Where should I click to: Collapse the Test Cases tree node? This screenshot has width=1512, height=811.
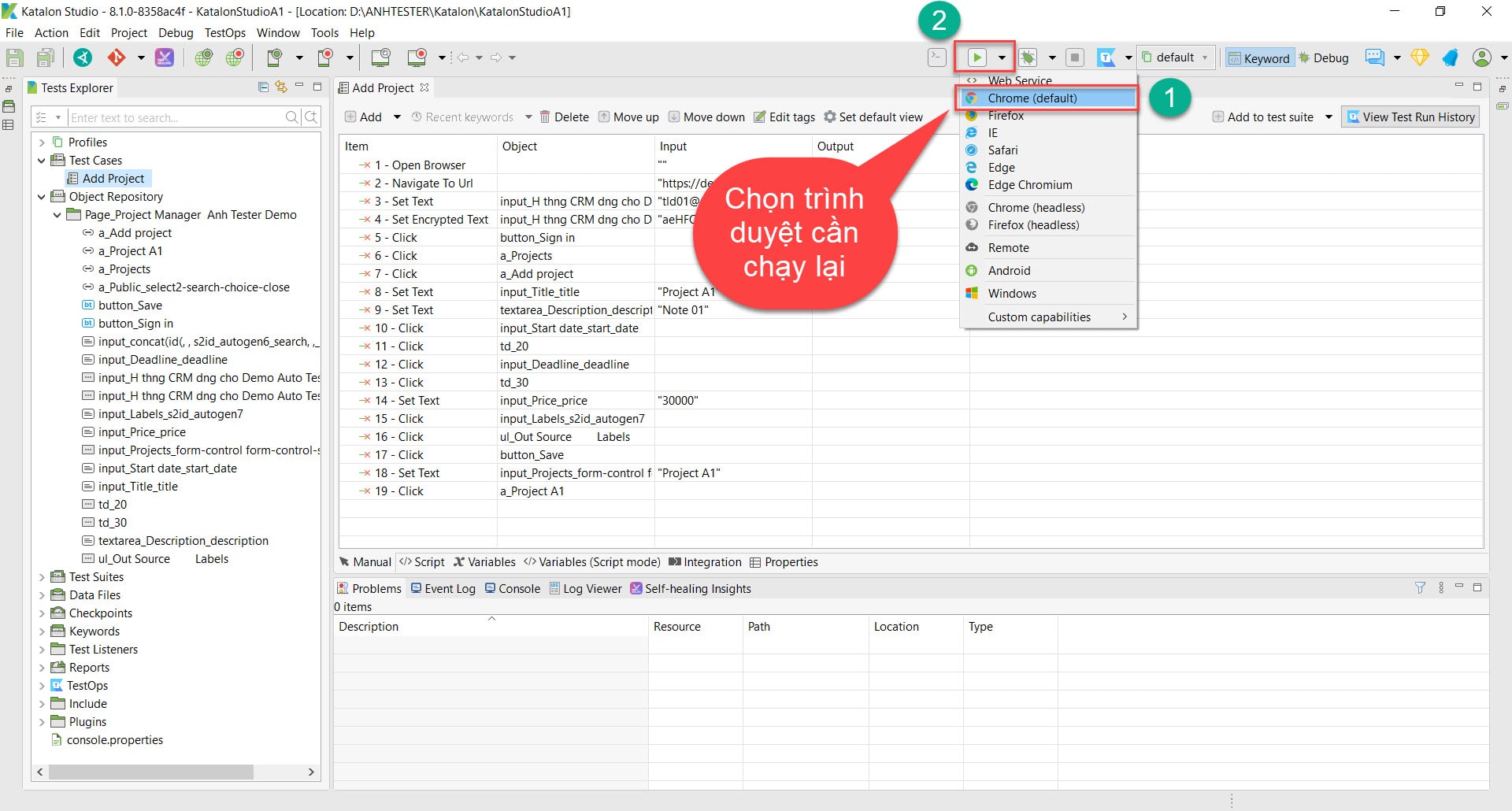tap(42, 161)
